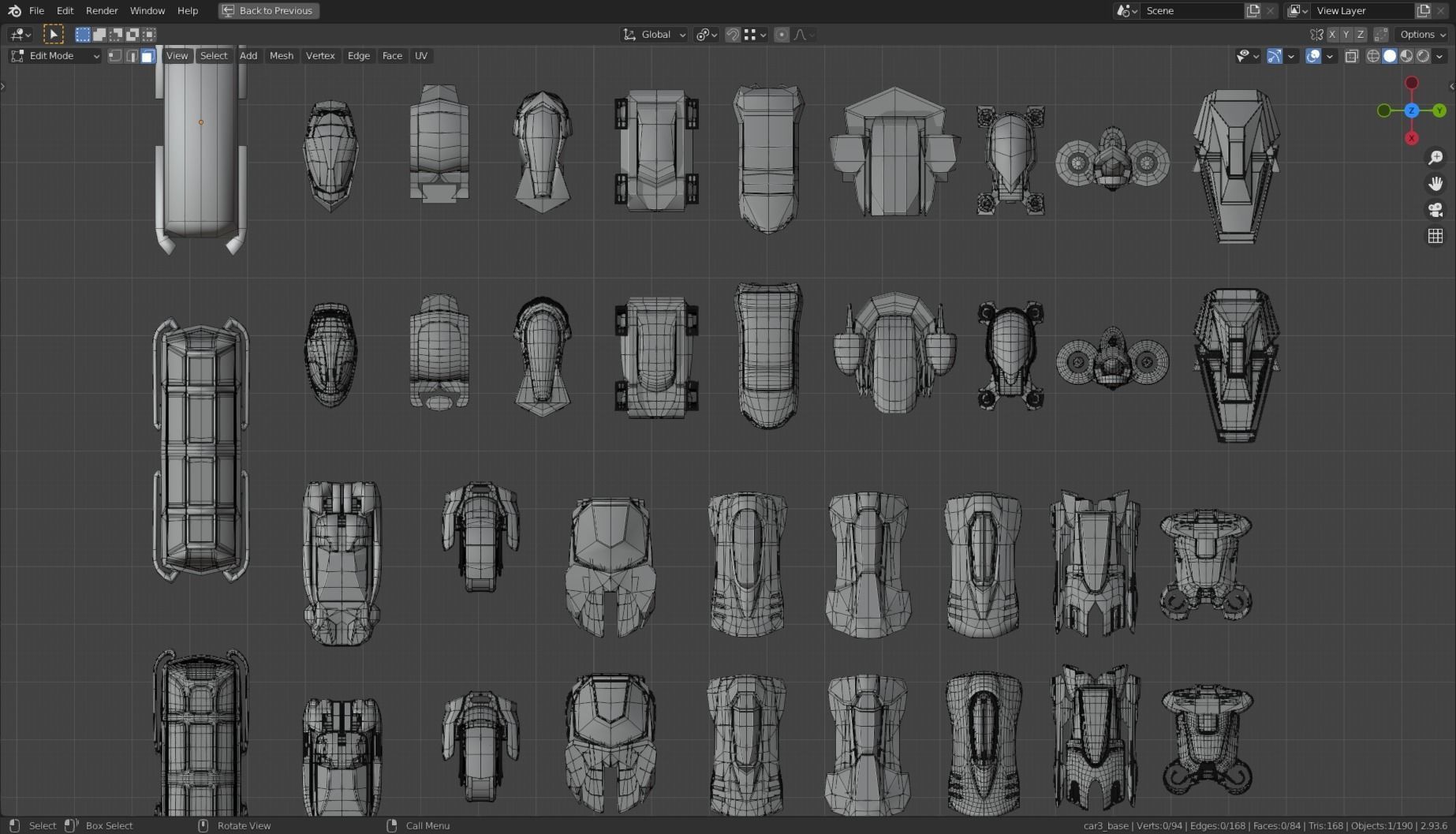Open the Options dropdown
The image size is (1456, 834).
point(1422,35)
